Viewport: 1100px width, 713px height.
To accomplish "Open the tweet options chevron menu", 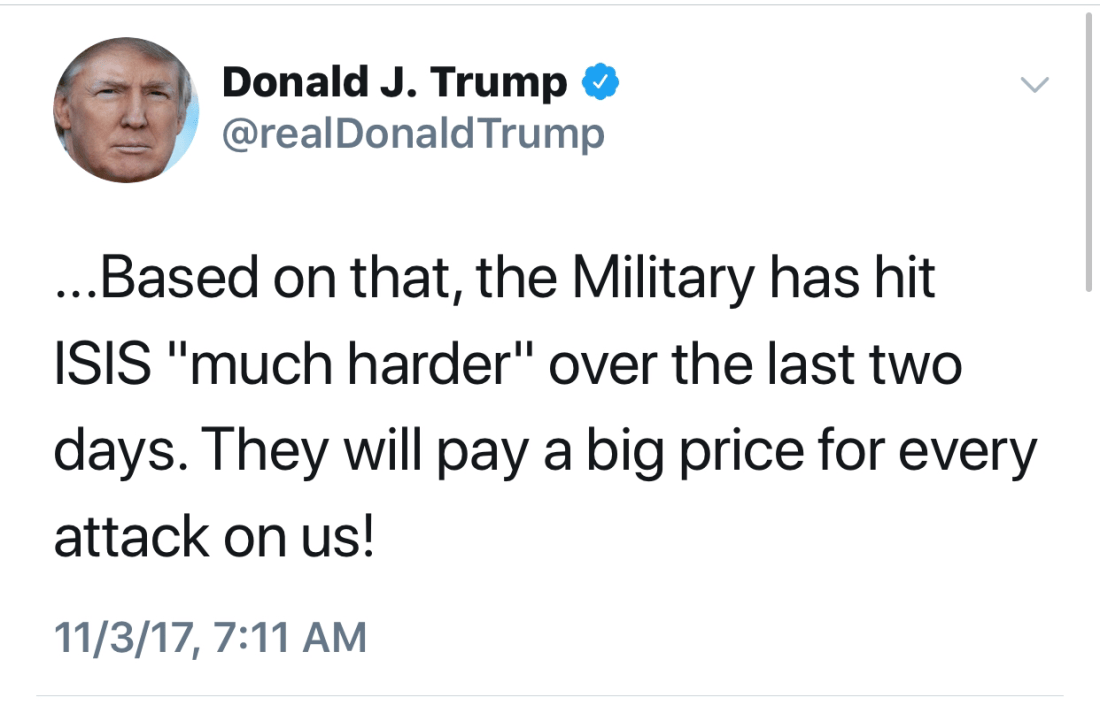I will [x=1035, y=85].
